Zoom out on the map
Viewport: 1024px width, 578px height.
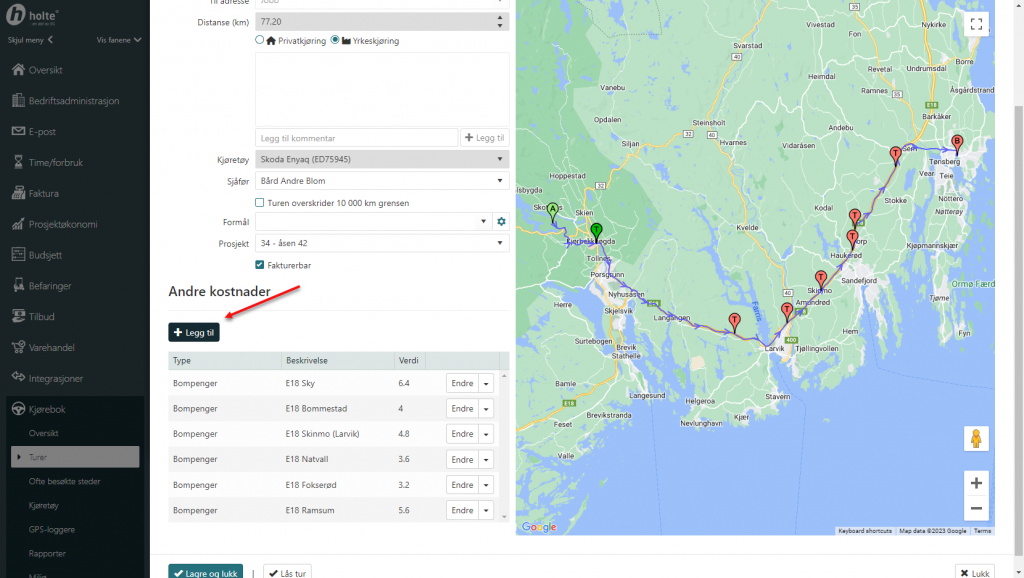click(x=976, y=509)
